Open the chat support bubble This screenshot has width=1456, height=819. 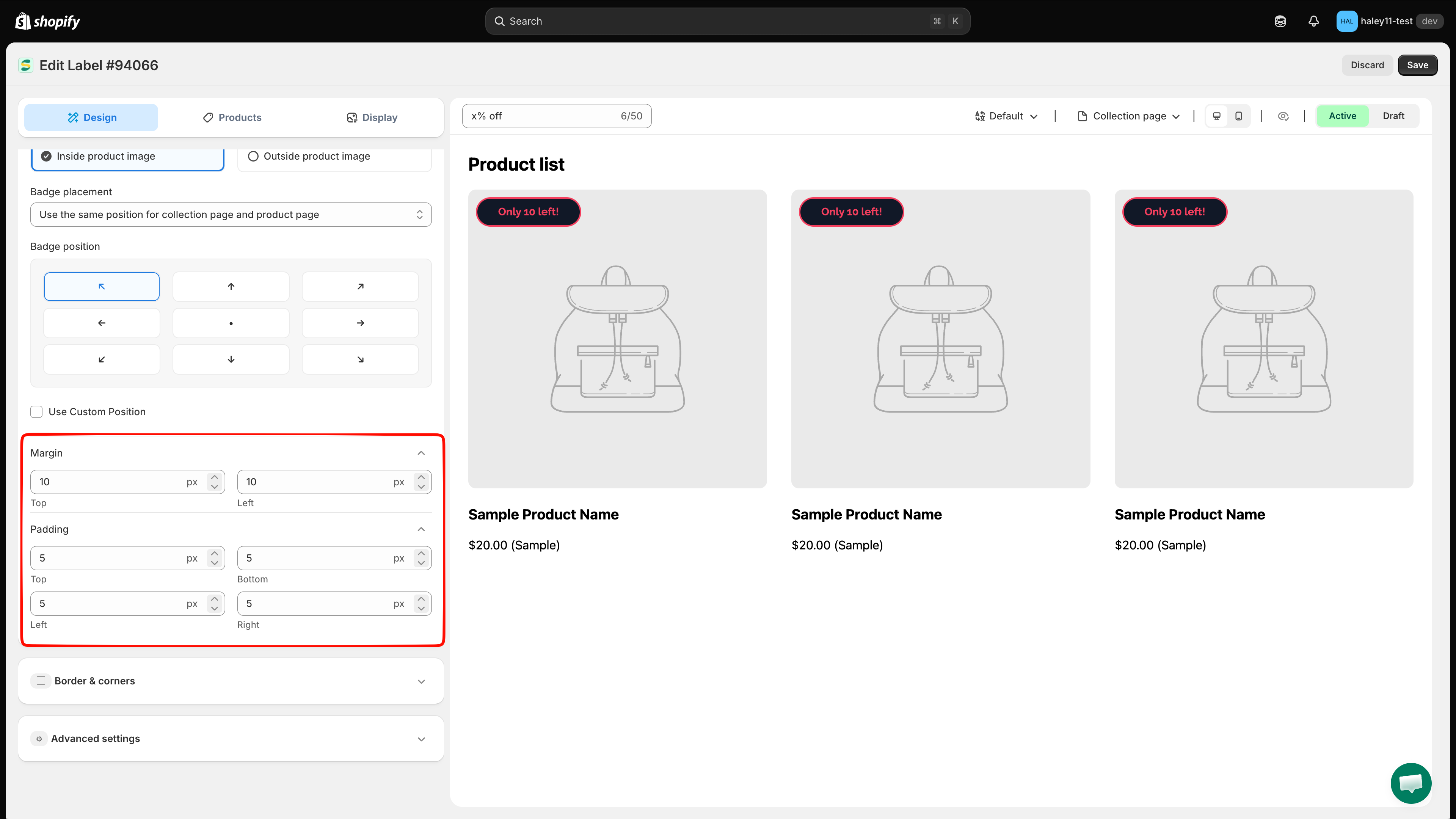(1411, 783)
